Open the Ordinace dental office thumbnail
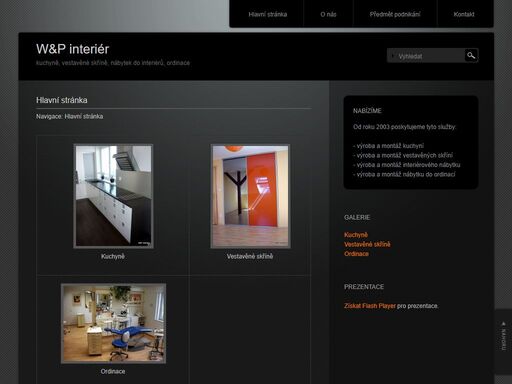 click(x=113, y=323)
